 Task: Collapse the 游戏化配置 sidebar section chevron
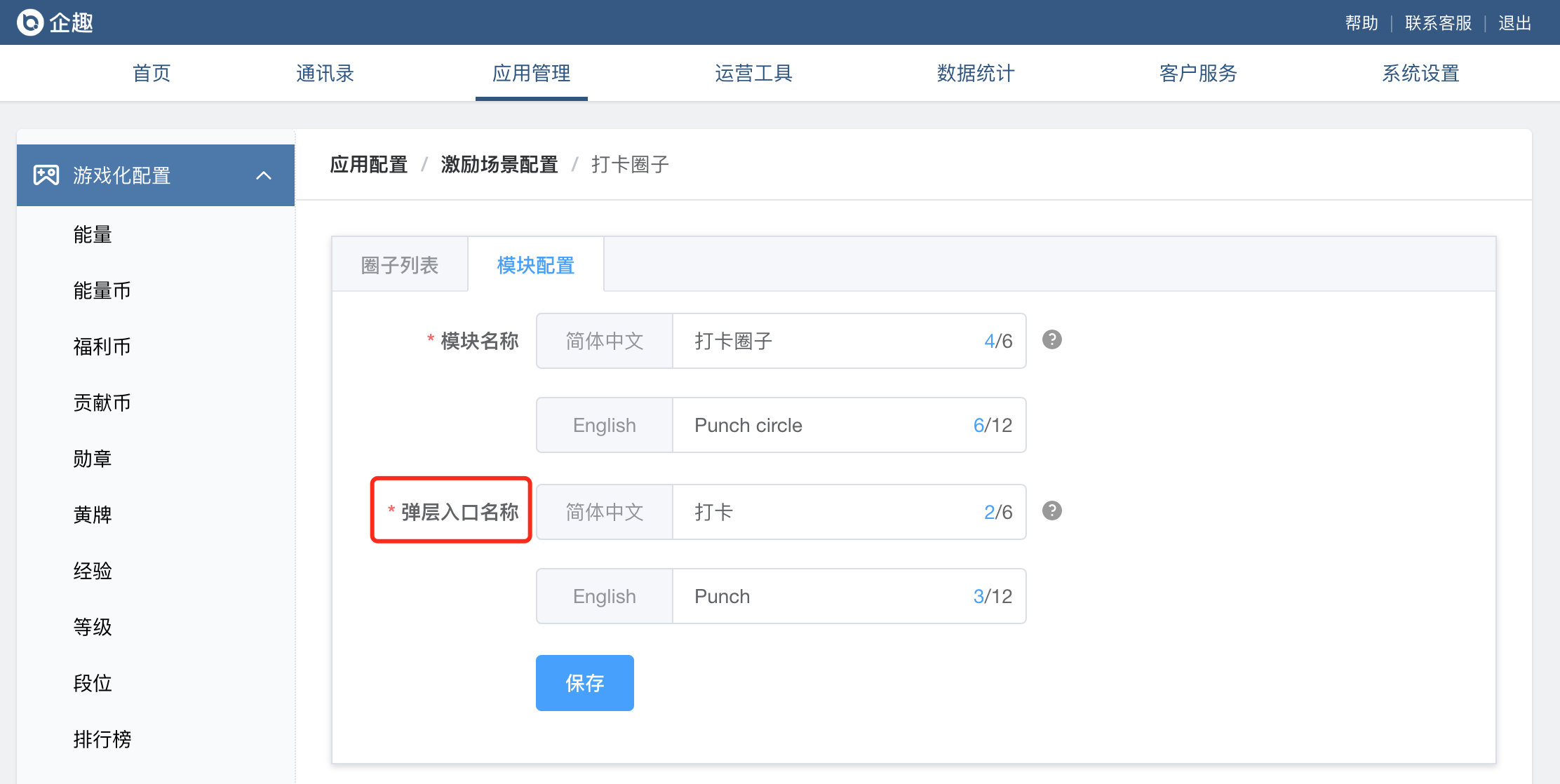tap(264, 175)
